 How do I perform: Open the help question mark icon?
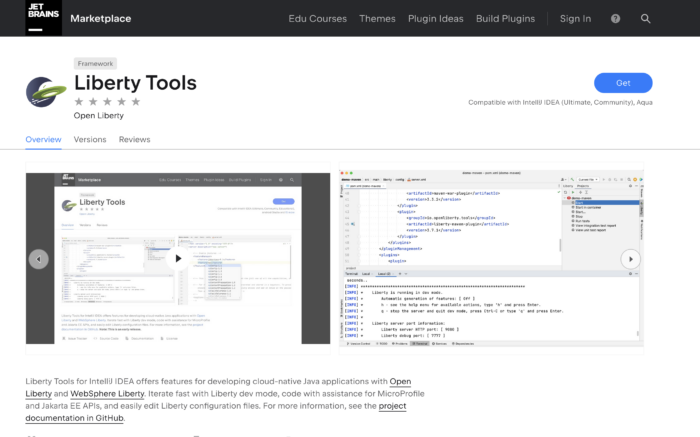(615, 19)
